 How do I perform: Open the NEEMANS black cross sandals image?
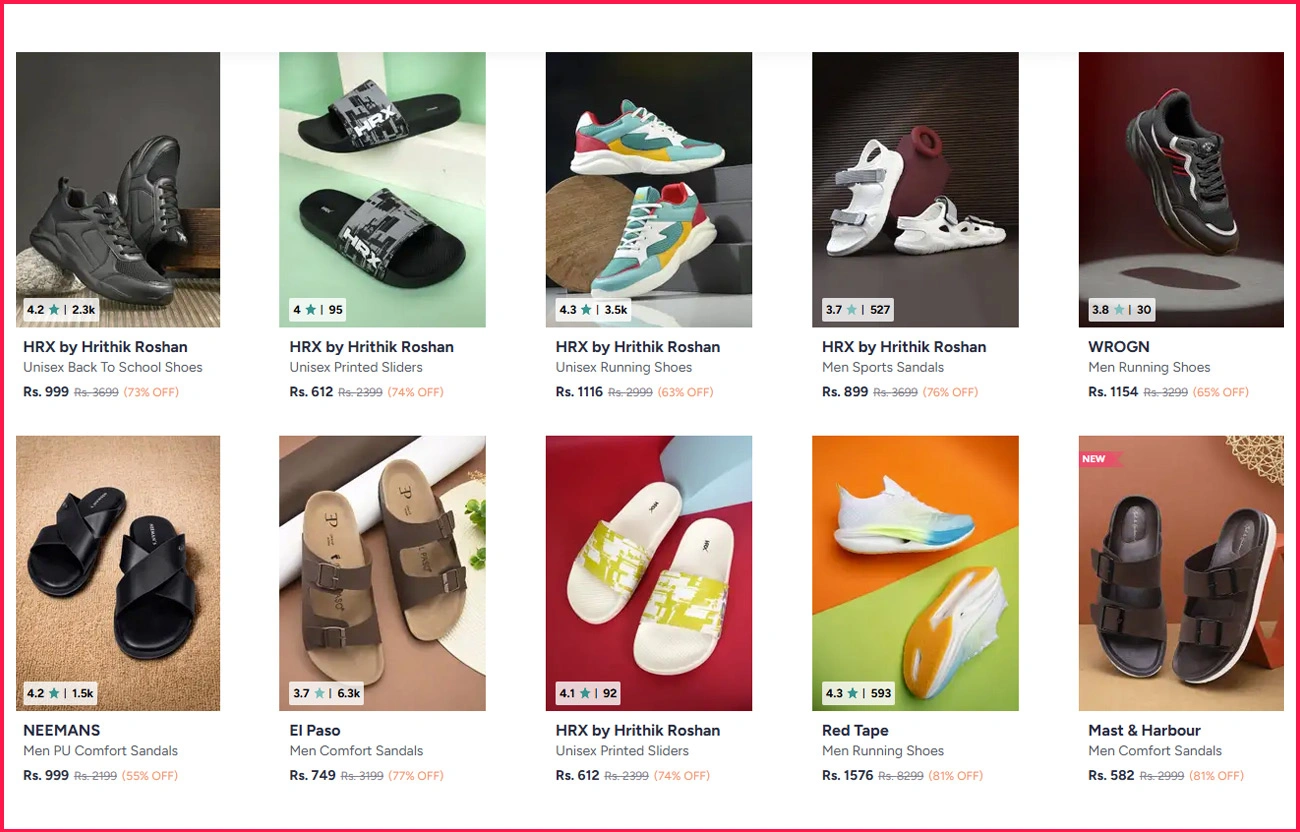tap(118, 573)
